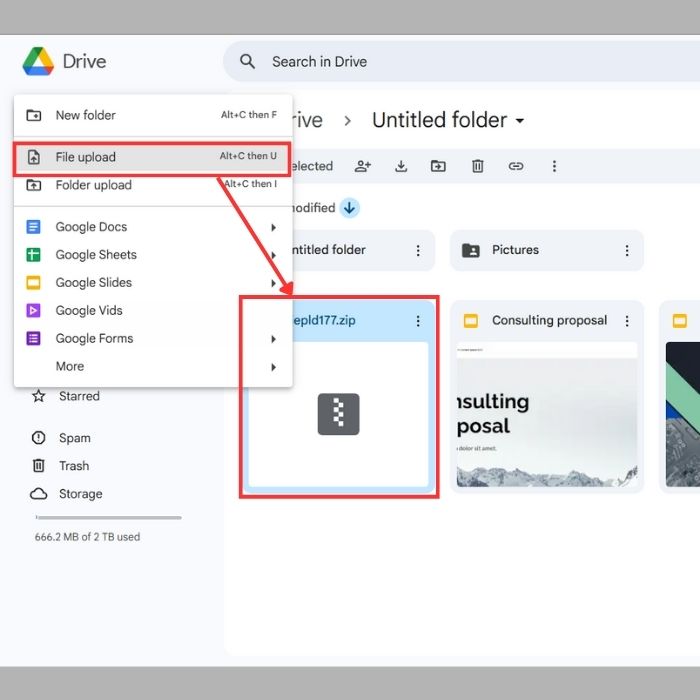Click the Download toolbar icon
Image resolution: width=700 pixels, height=700 pixels.
(x=401, y=166)
